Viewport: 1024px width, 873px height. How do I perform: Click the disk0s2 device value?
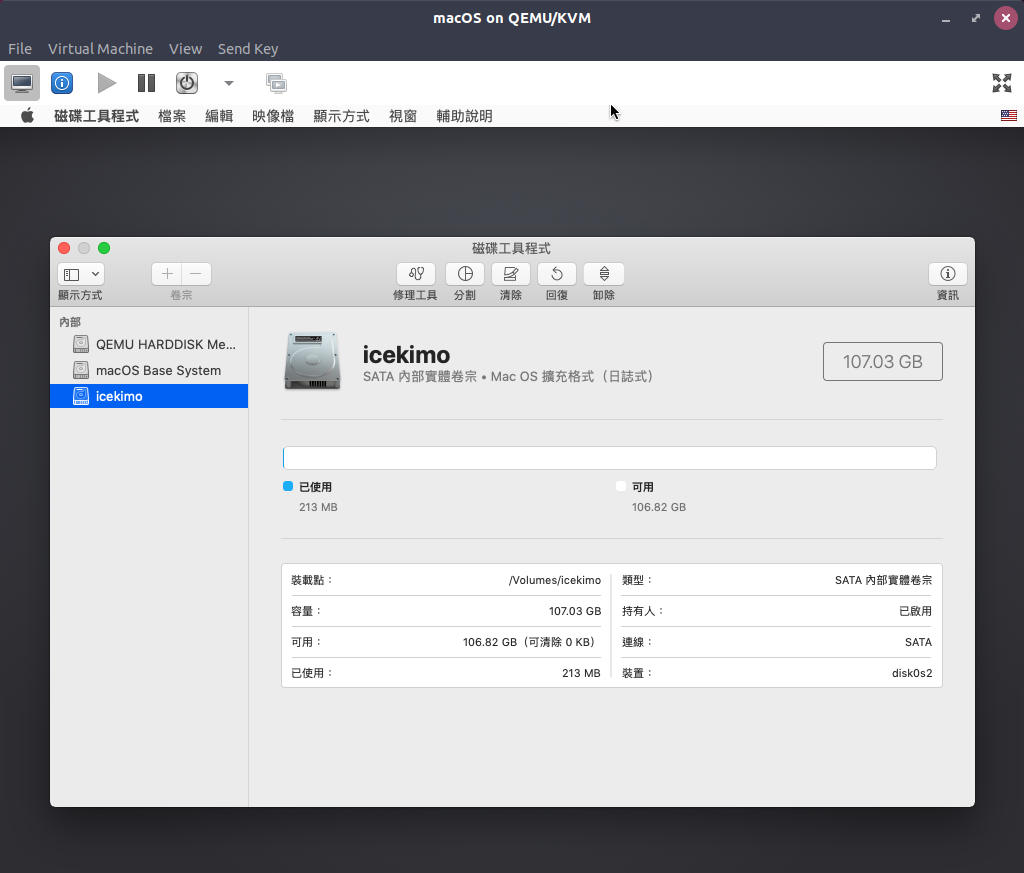[x=912, y=673]
